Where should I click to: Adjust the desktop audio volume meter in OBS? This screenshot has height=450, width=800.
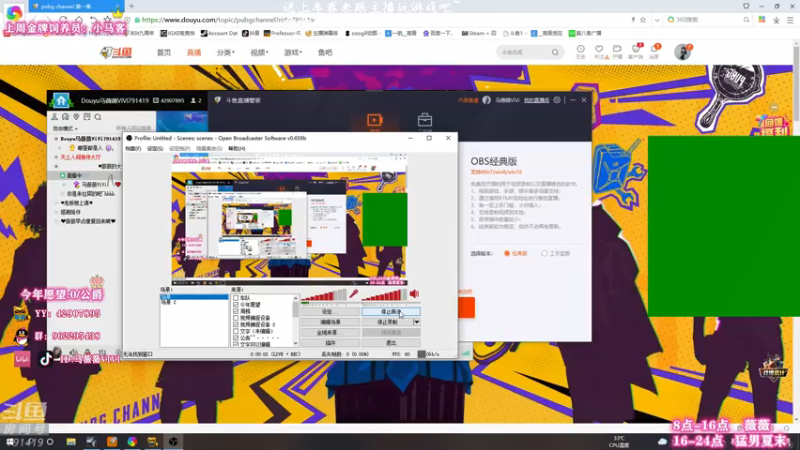pos(385,295)
